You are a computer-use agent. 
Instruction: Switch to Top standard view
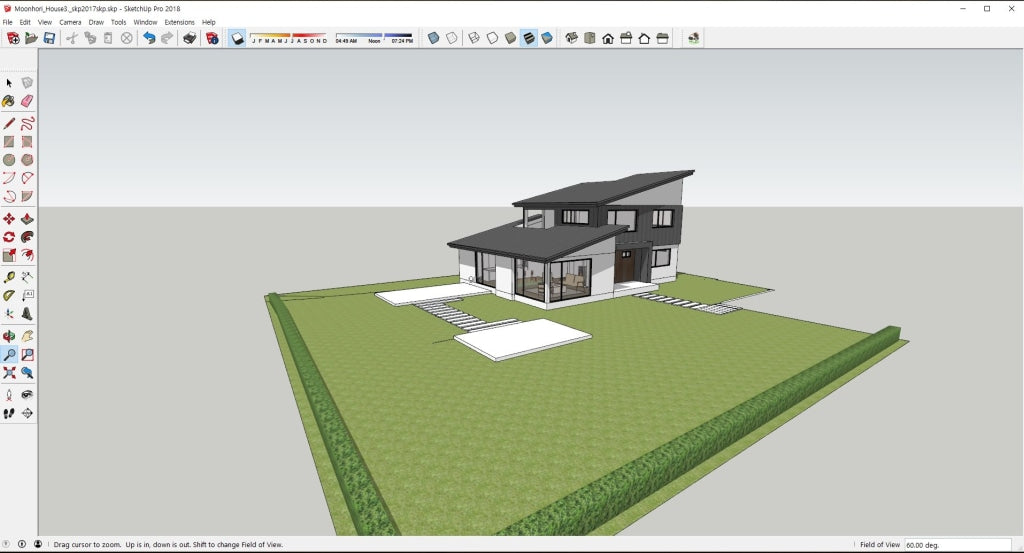tap(590, 39)
